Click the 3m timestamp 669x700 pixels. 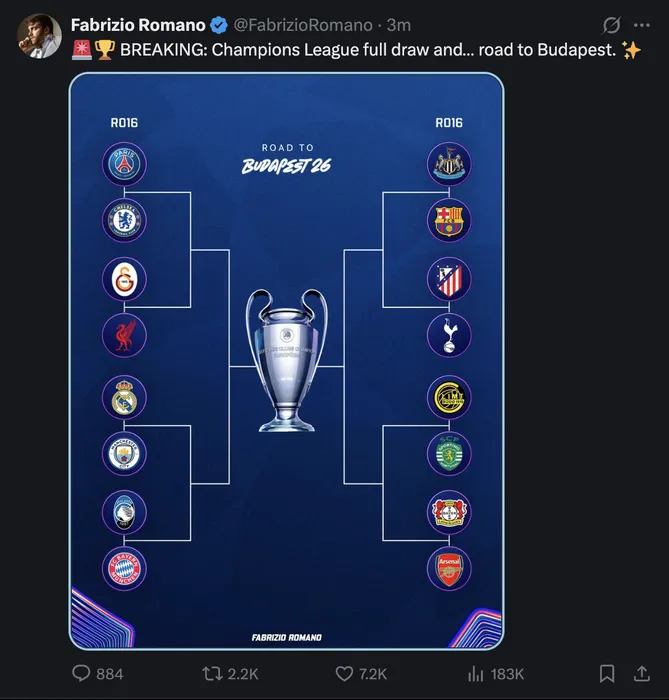[x=399, y=25]
